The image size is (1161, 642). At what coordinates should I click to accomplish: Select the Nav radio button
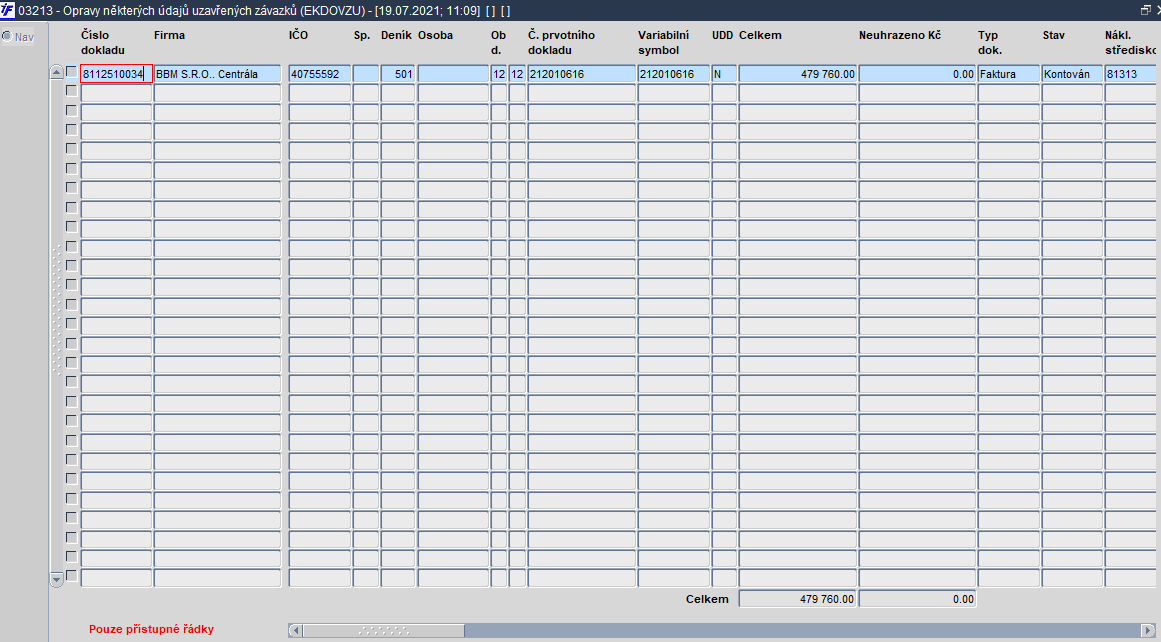tap(7, 36)
